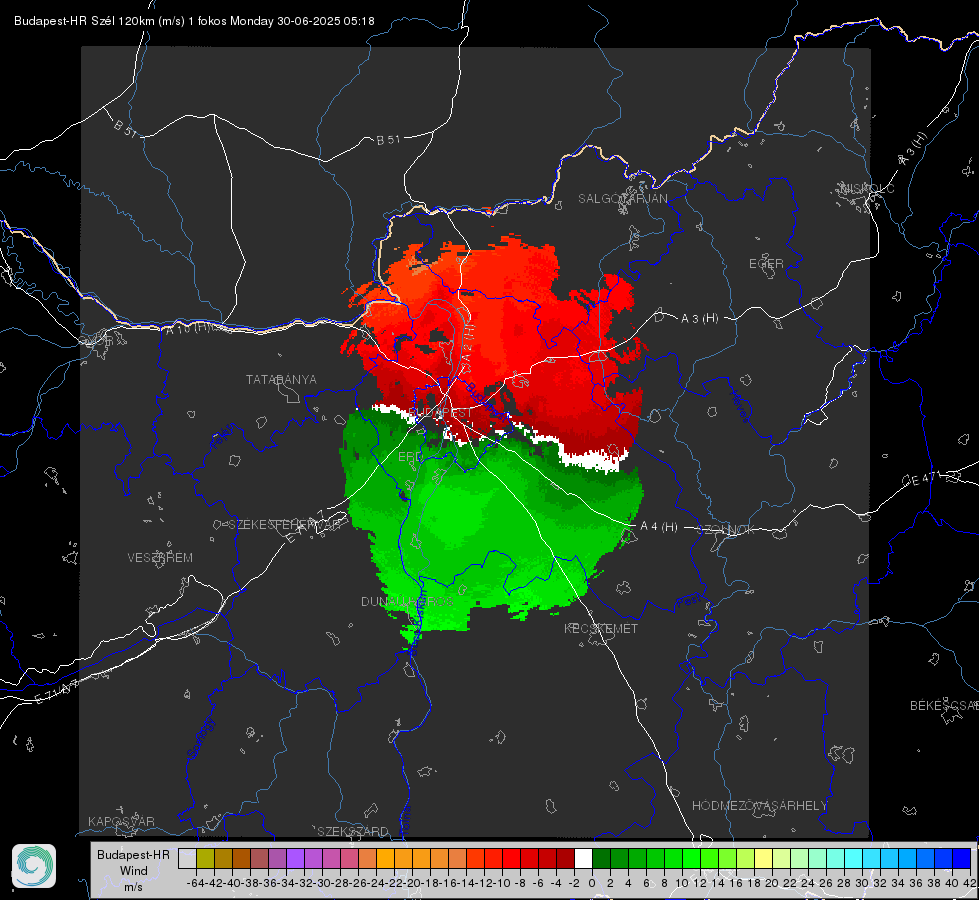Select the blue Somogy county label
979x900 pixels.
(x=201, y=738)
